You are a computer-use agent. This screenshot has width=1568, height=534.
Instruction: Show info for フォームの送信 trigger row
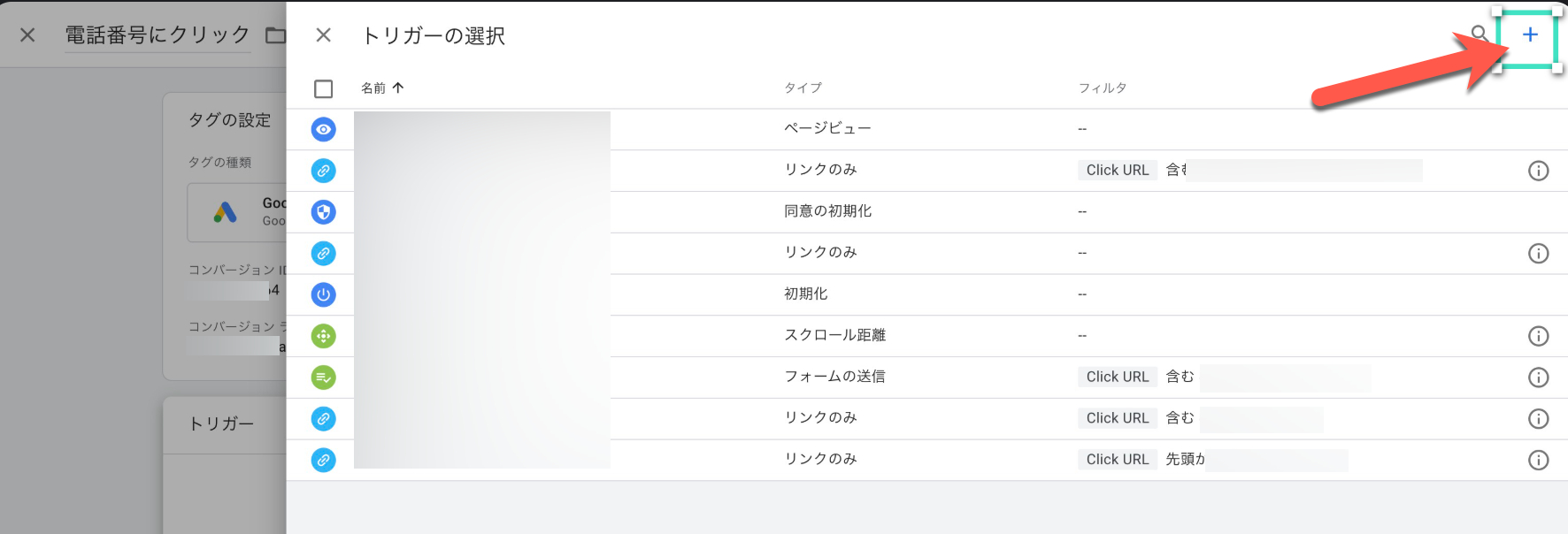[x=1538, y=378]
